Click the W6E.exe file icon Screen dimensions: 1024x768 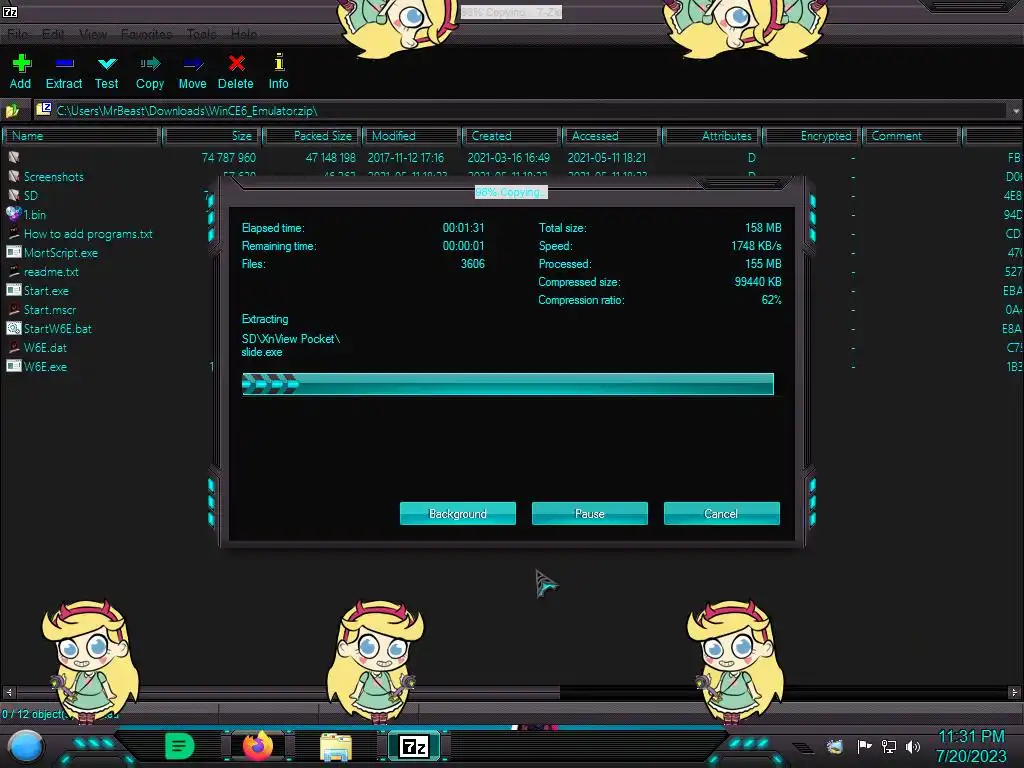coord(14,366)
